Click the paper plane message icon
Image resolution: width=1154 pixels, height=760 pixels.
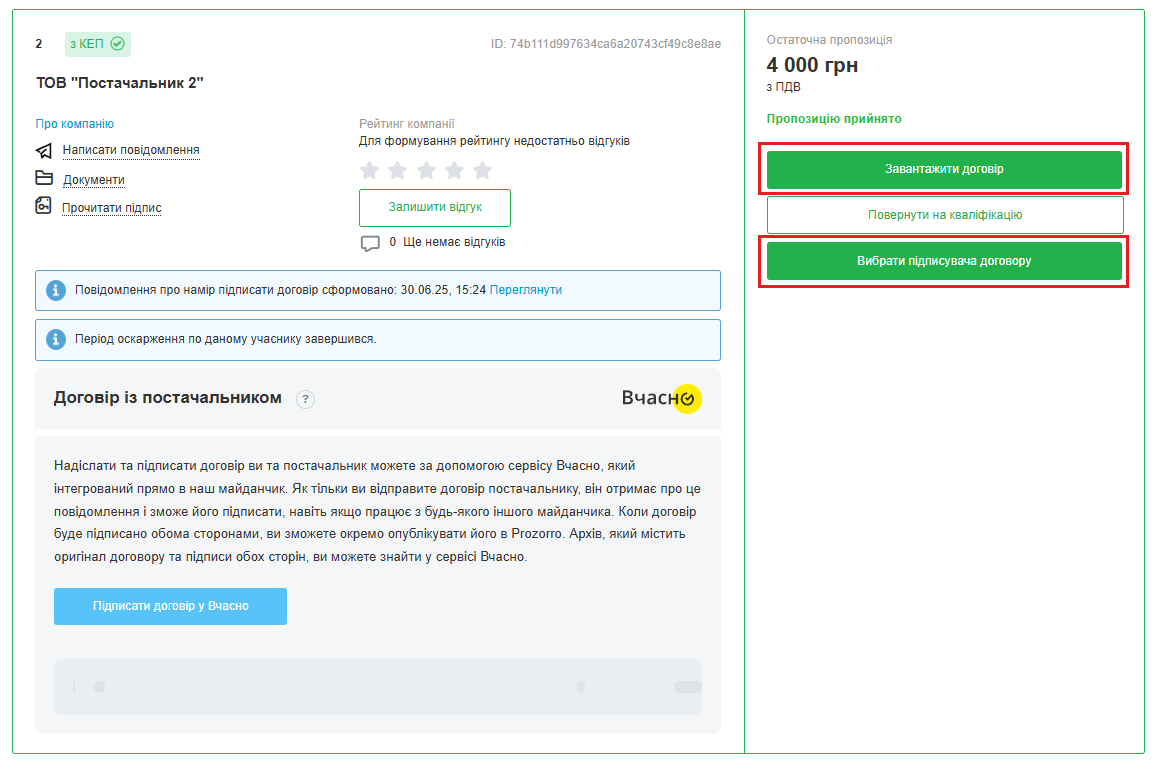[44, 151]
